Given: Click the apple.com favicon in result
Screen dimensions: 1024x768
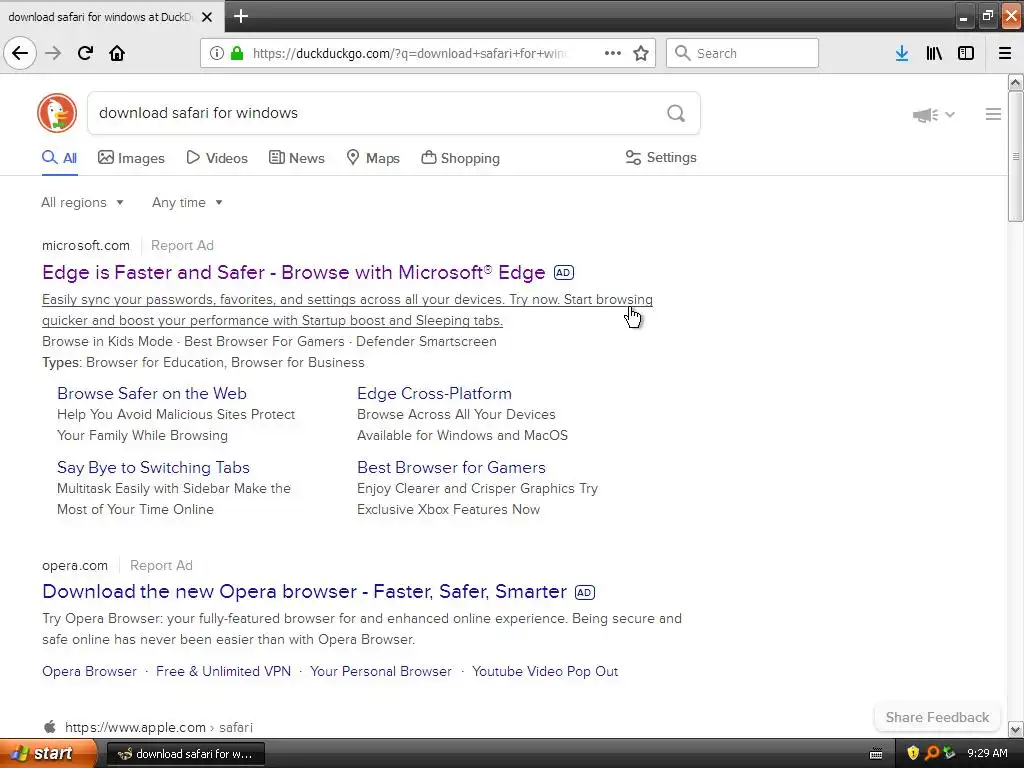Looking at the screenshot, I should pyautogui.click(x=50, y=726).
